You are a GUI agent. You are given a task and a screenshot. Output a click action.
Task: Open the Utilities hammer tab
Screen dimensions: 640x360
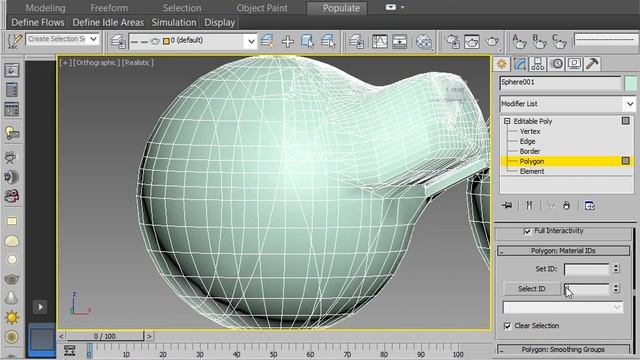(592, 64)
